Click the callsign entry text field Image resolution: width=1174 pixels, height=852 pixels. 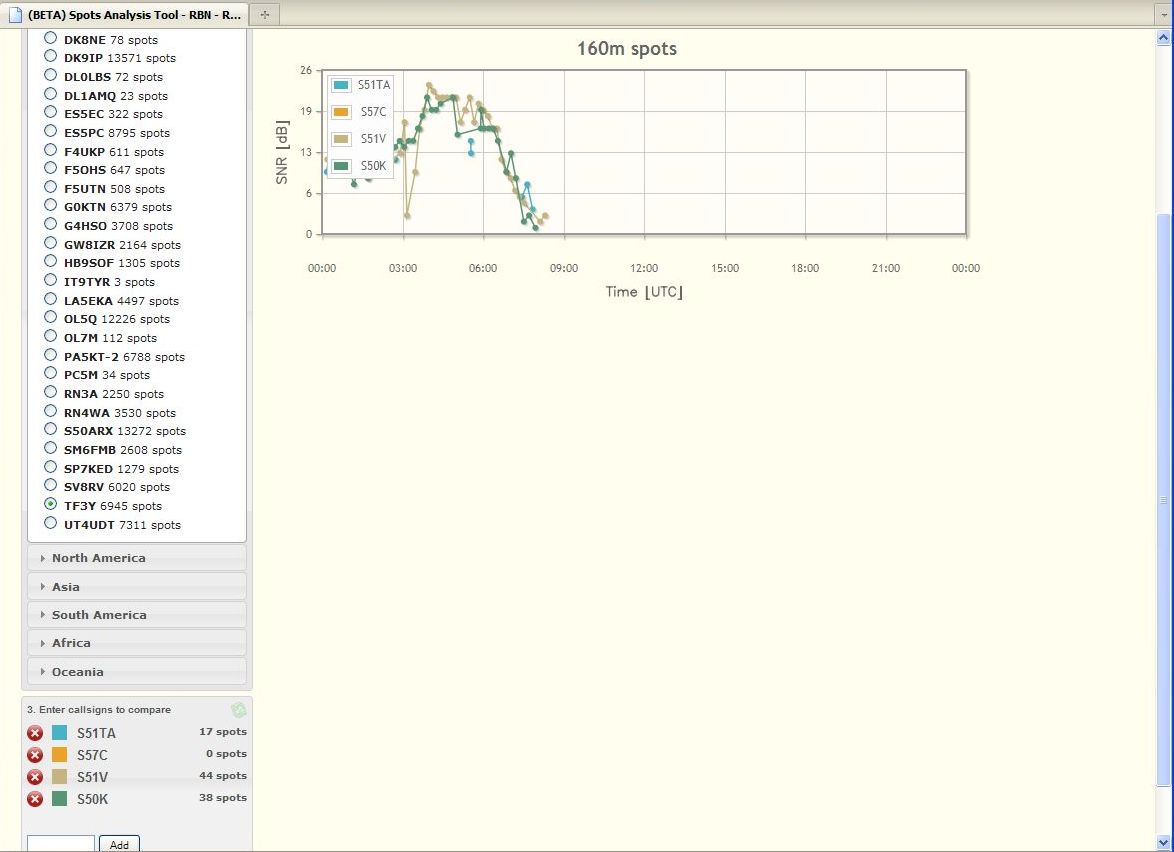tap(60, 844)
